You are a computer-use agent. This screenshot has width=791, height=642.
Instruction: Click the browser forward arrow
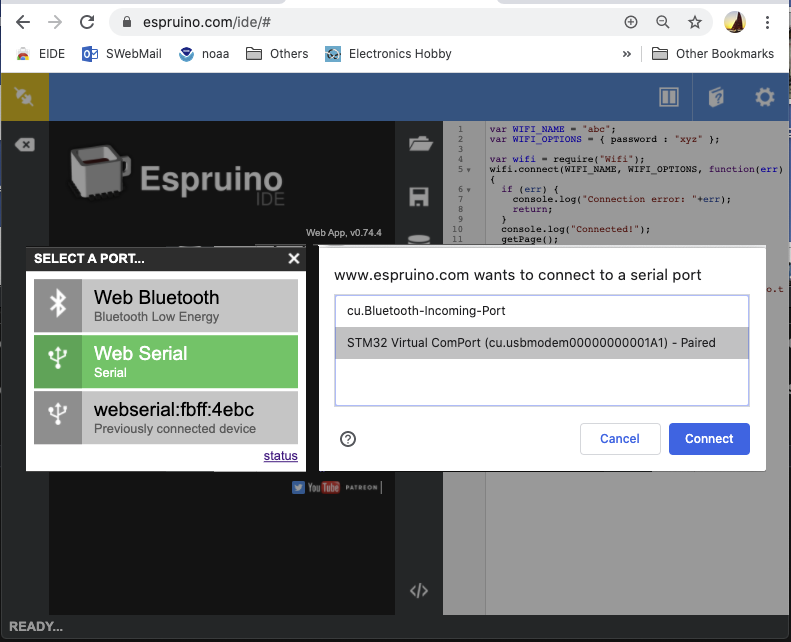pos(54,22)
